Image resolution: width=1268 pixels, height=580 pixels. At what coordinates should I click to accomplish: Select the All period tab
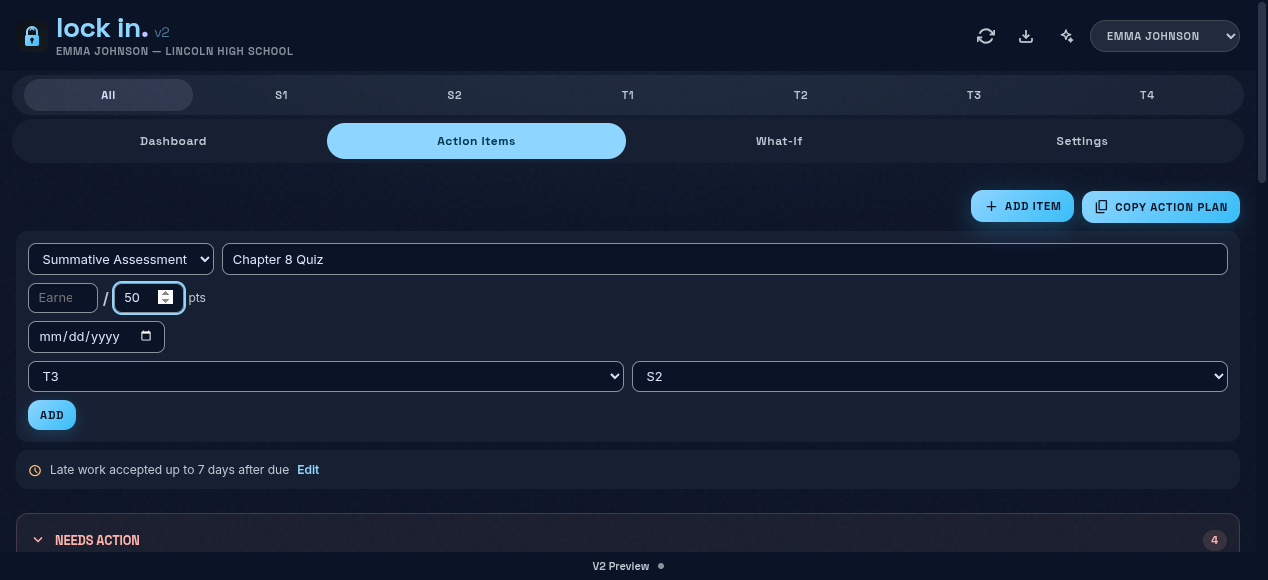pos(108,95)
